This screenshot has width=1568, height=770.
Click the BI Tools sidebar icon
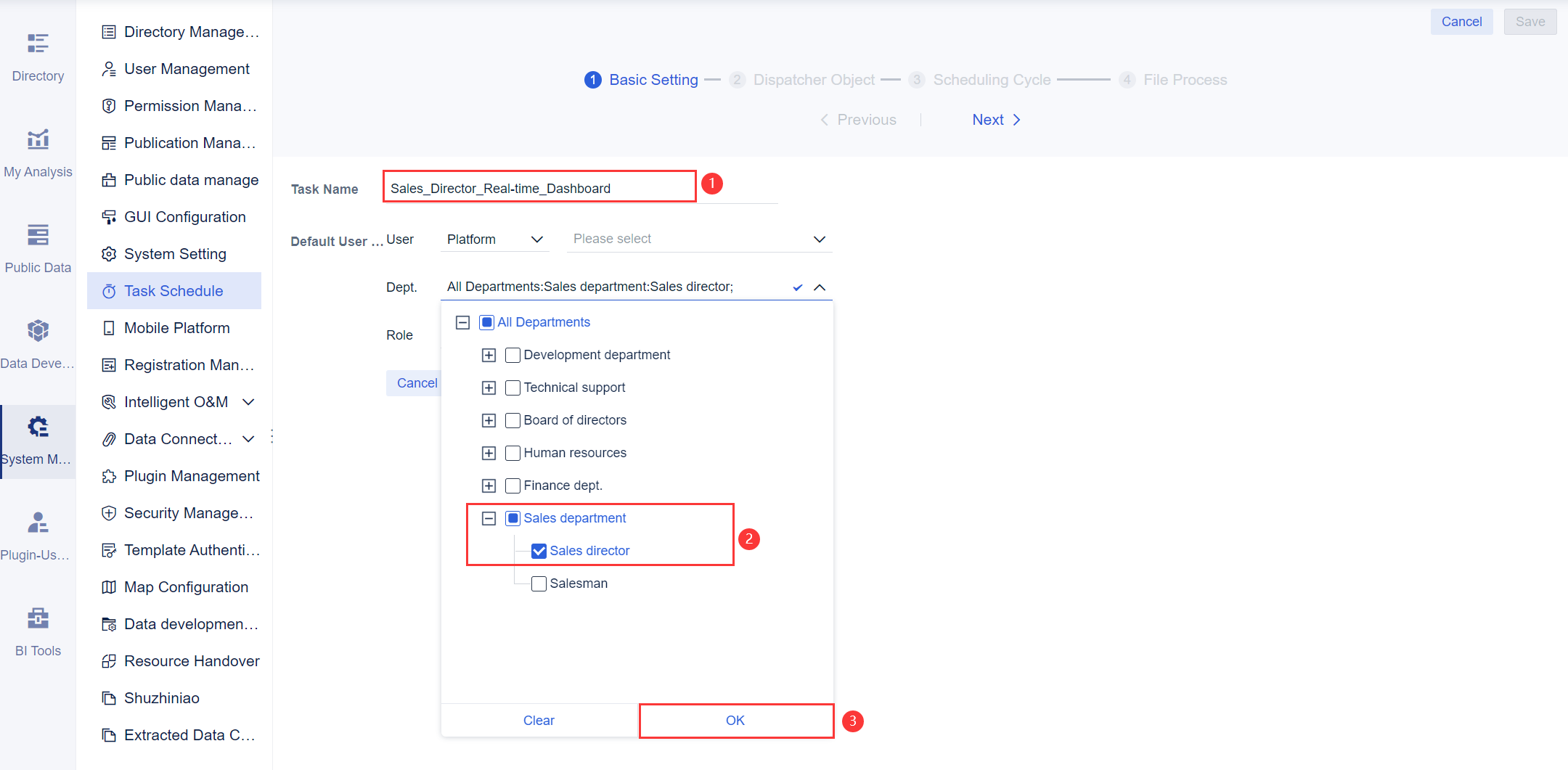[37, 618]
